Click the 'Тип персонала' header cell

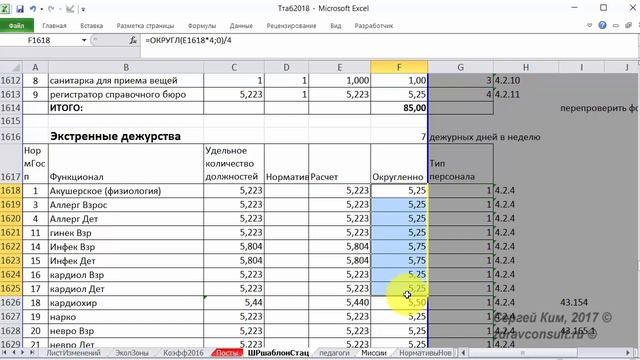pyautogui.click(x=460, y=163)
